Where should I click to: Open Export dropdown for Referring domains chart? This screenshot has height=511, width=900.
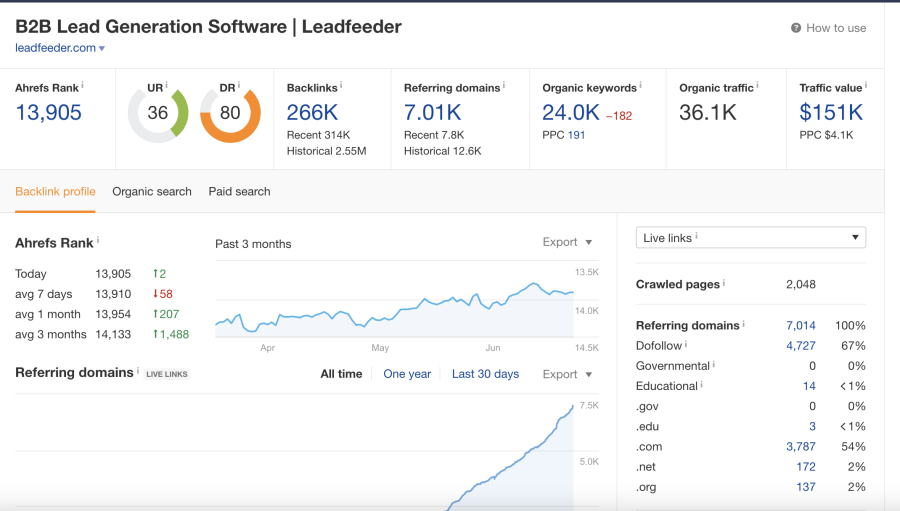pos(567,374)
